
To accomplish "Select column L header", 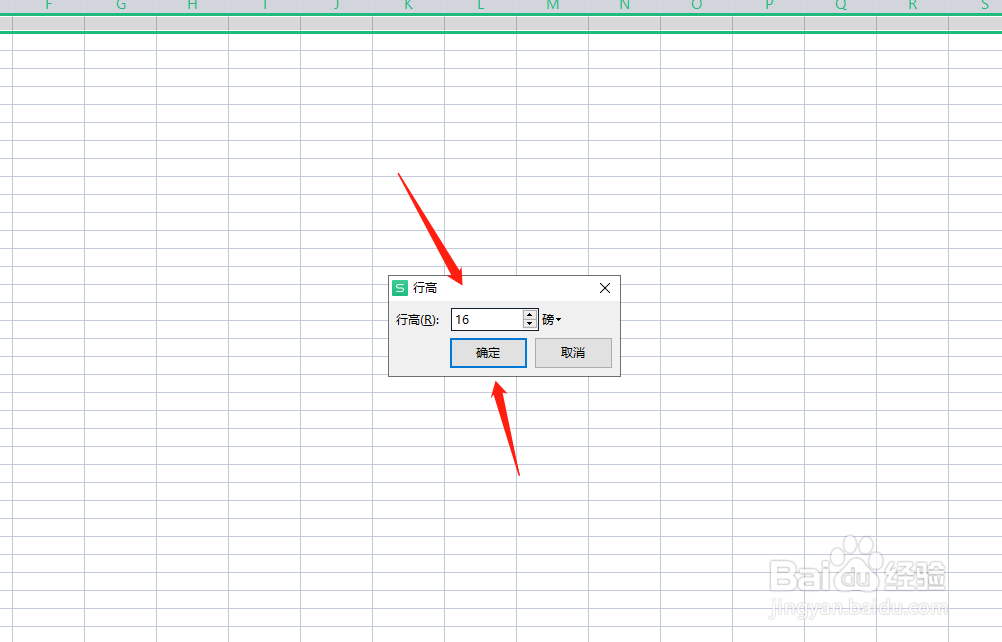I will click(x=481, y=6).
